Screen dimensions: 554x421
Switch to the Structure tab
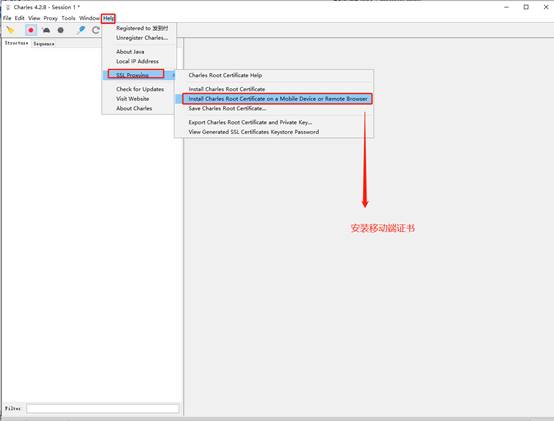pos(16,43)
